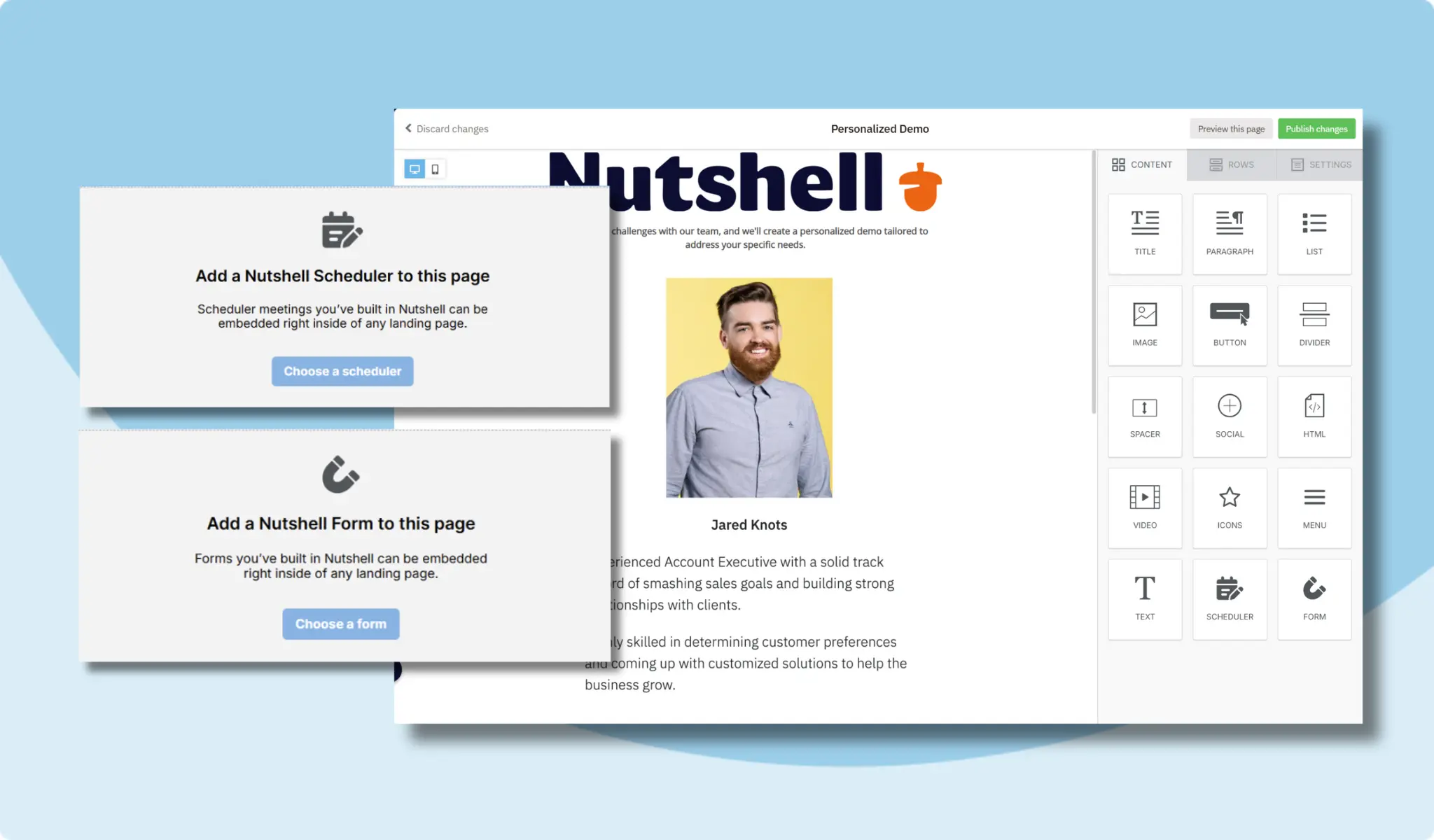Select the Title content block icon
The height and width of the screenshot is (840, 1434).
pos(1145,234)
